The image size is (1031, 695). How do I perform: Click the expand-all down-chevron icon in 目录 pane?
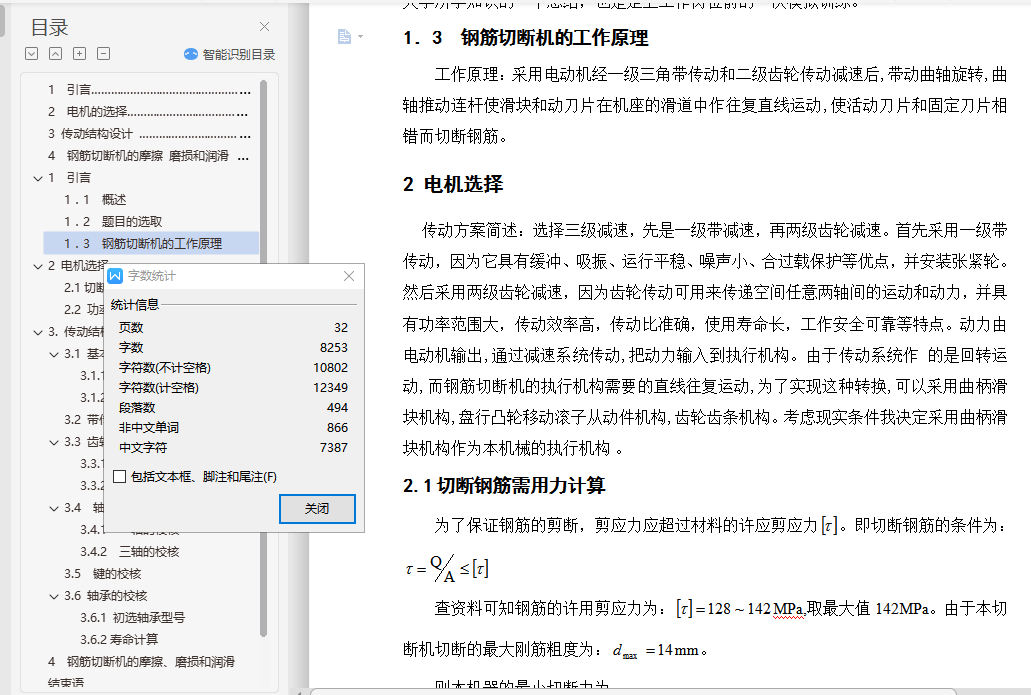coord(32,54)
